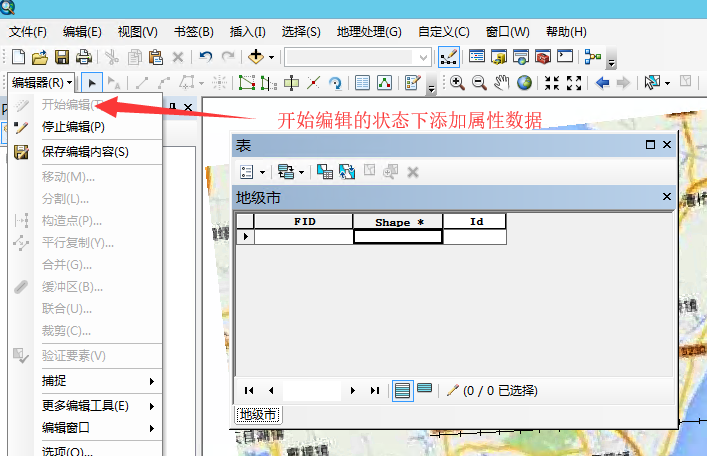Click the Paste icon in toolbar
This screenshot has width=707, height=456.
156,57
